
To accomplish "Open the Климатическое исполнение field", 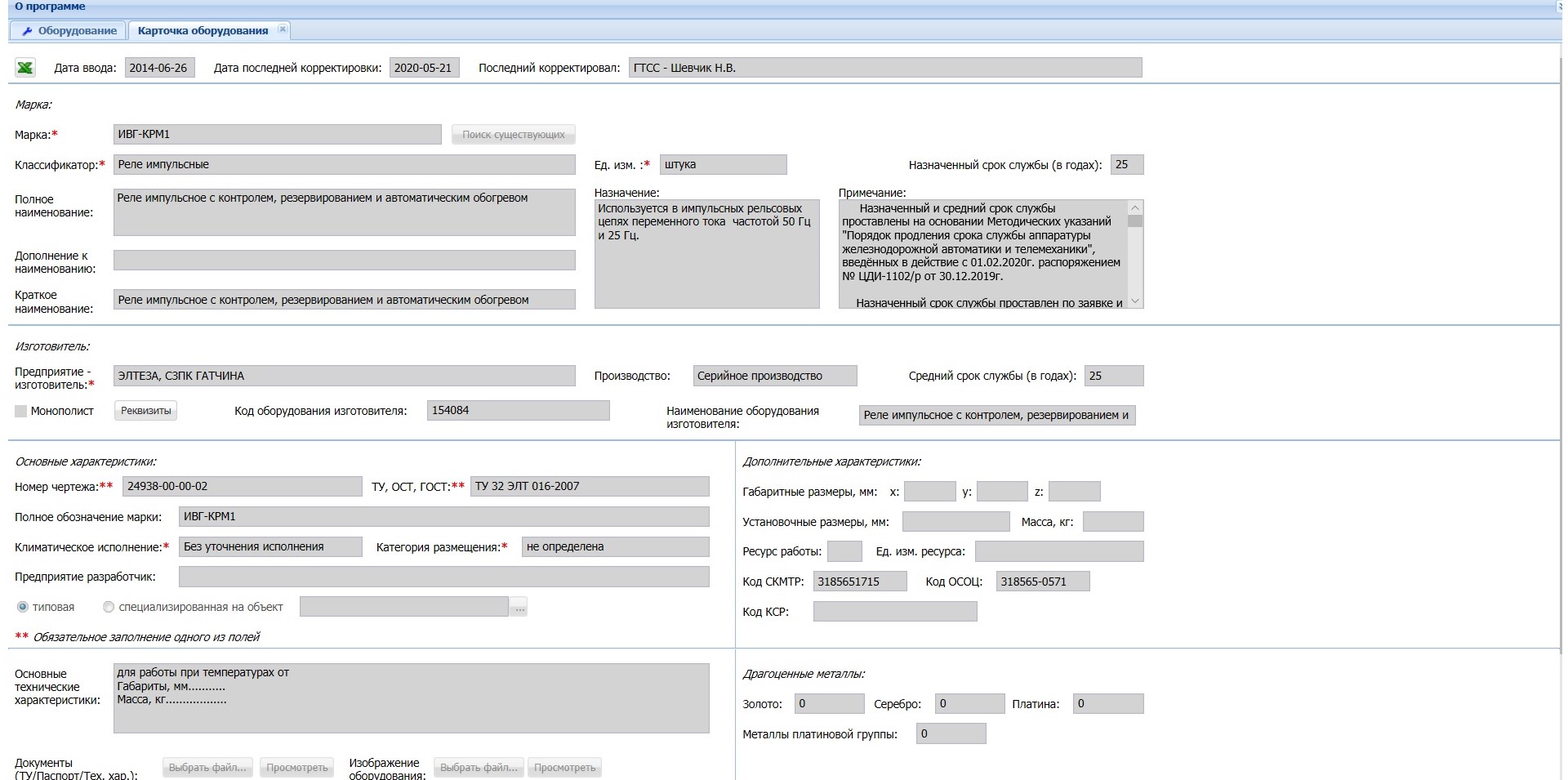I will click(270, 546).
